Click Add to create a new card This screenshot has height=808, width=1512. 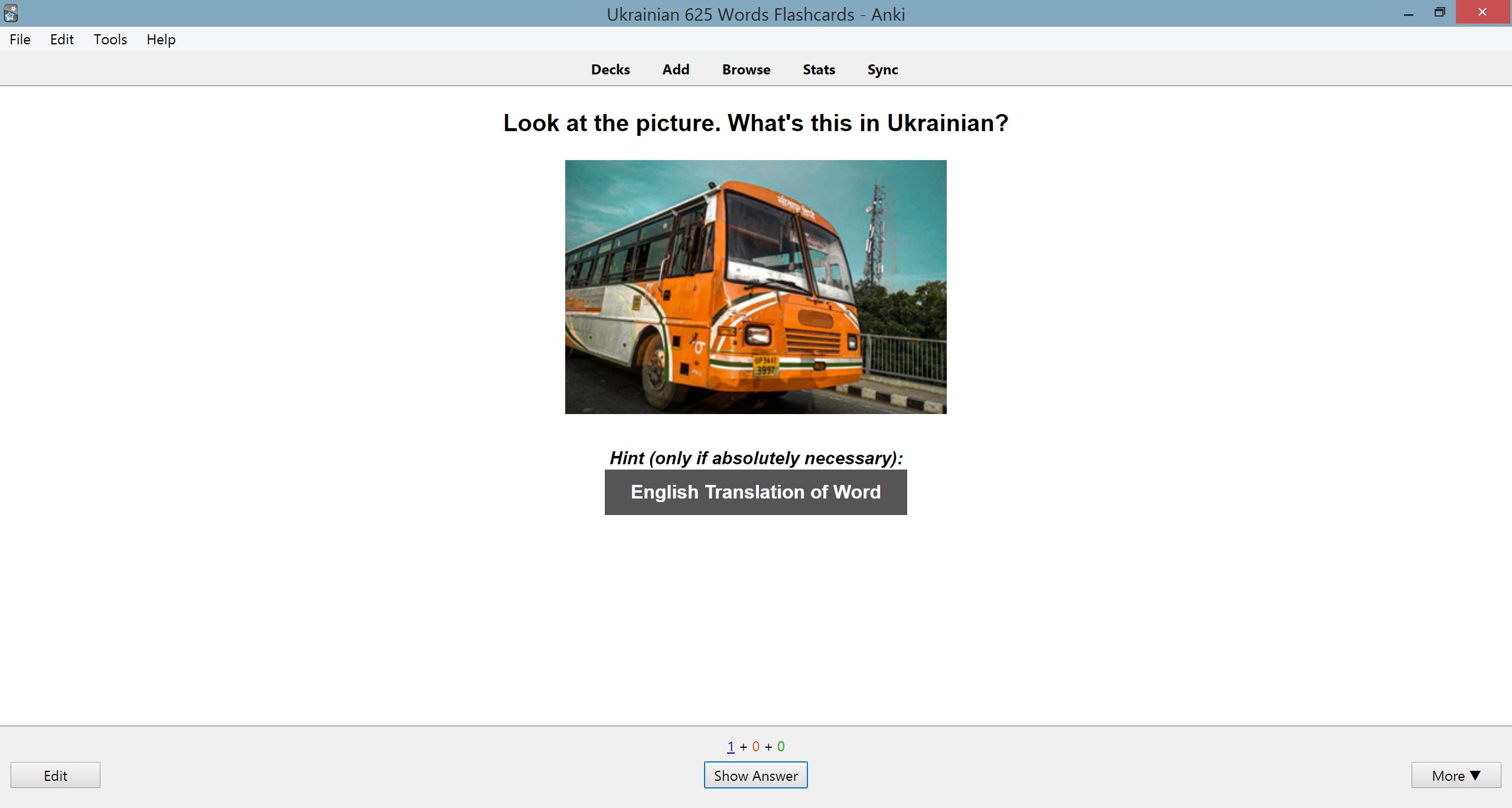[676, 70]
